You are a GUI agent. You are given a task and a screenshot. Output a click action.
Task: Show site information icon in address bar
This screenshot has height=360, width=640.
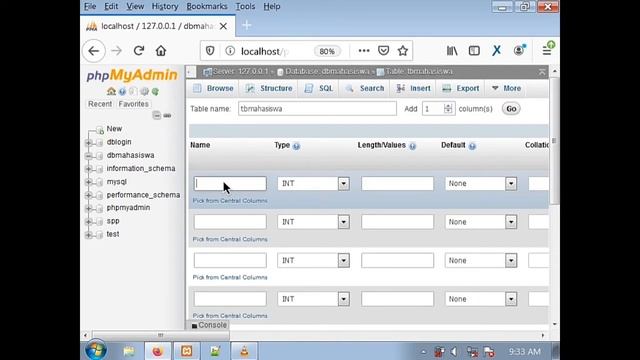pyautogui.click(x=230, y=51)
